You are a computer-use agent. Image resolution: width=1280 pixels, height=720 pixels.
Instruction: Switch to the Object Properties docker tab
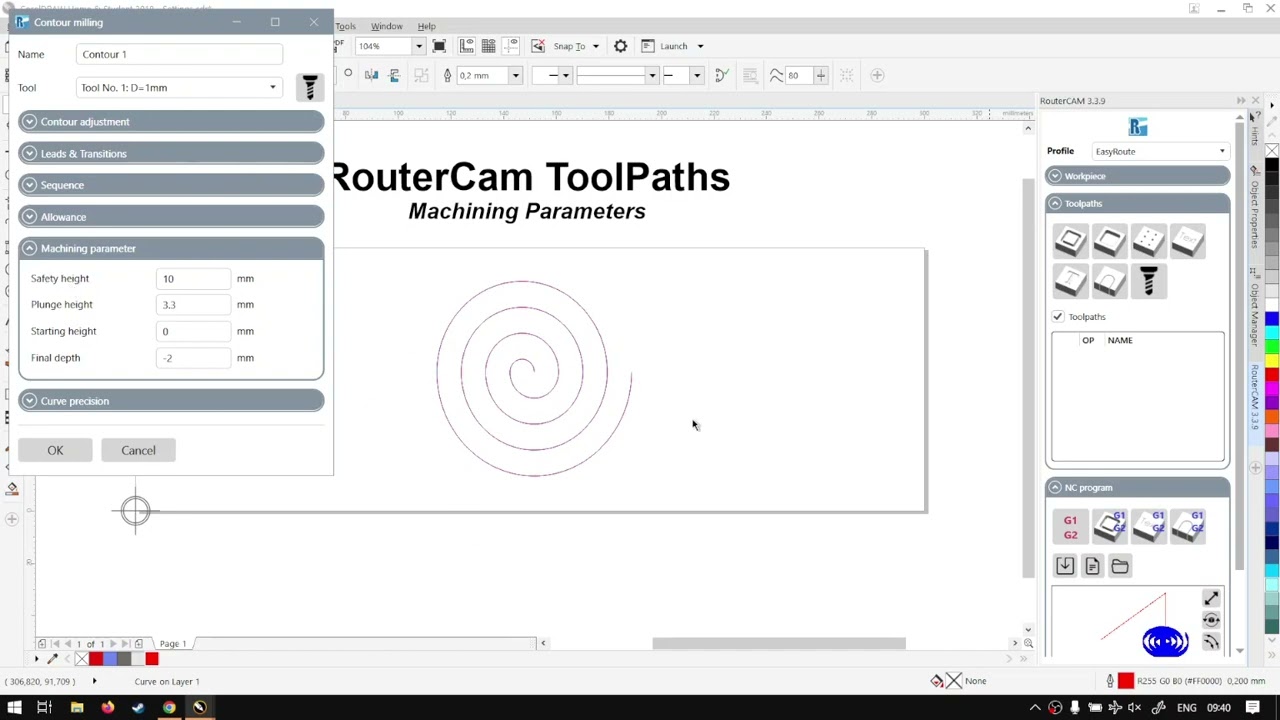pyautogui.click(x=1254, y=209)
